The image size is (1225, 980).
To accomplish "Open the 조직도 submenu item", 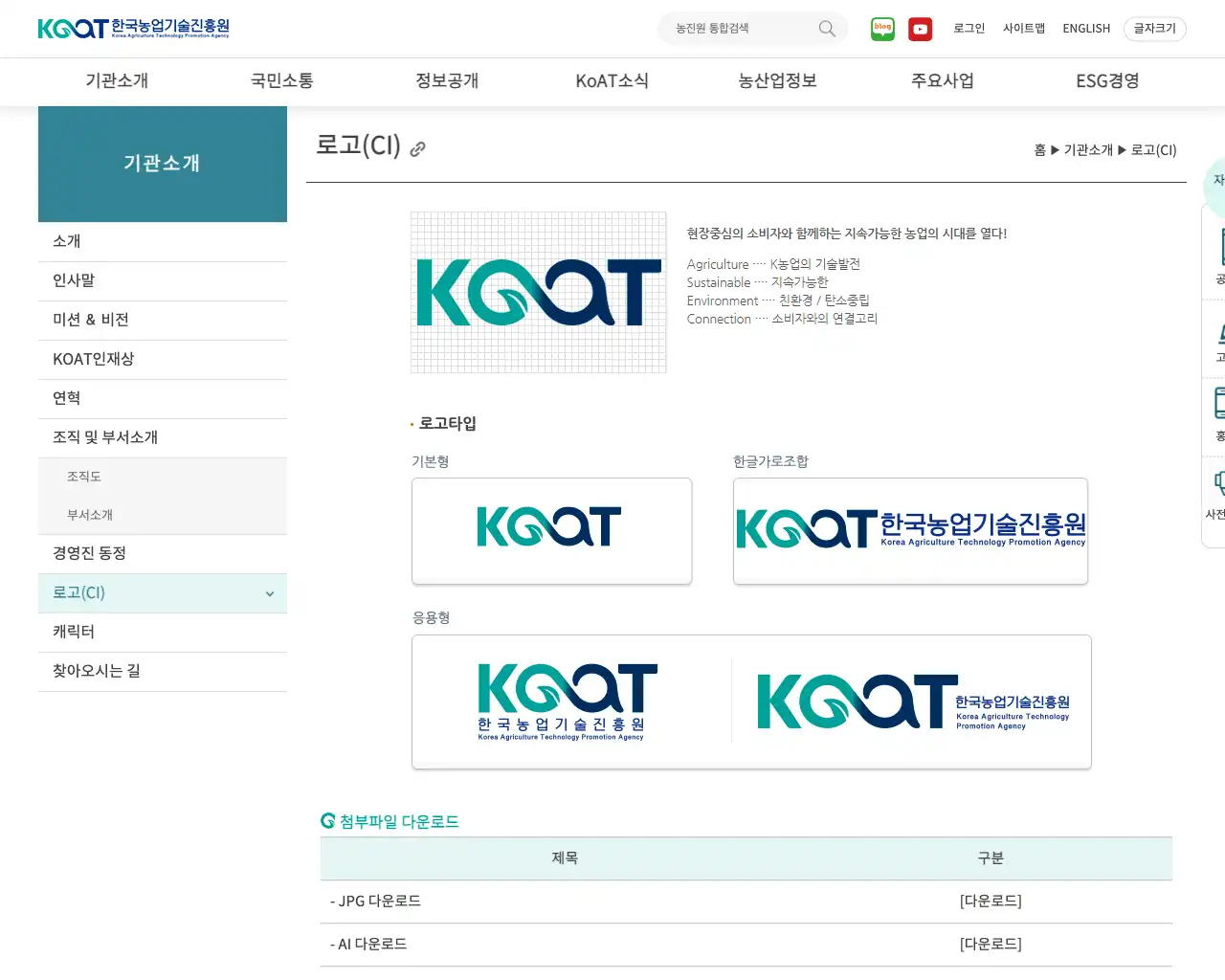I will [84, 477].
